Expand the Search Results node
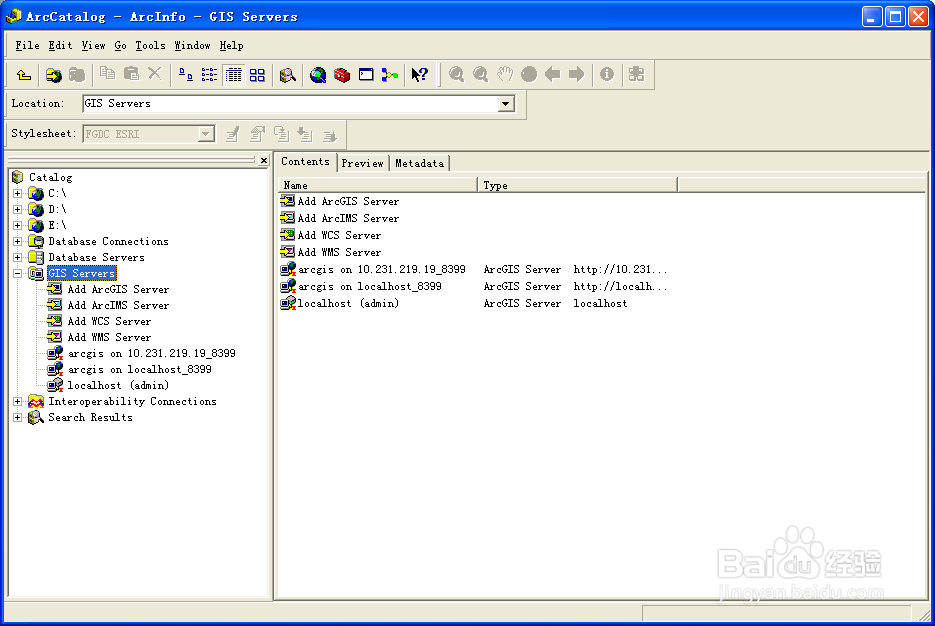Screen dimensions: 935x626 pos(17,417)
